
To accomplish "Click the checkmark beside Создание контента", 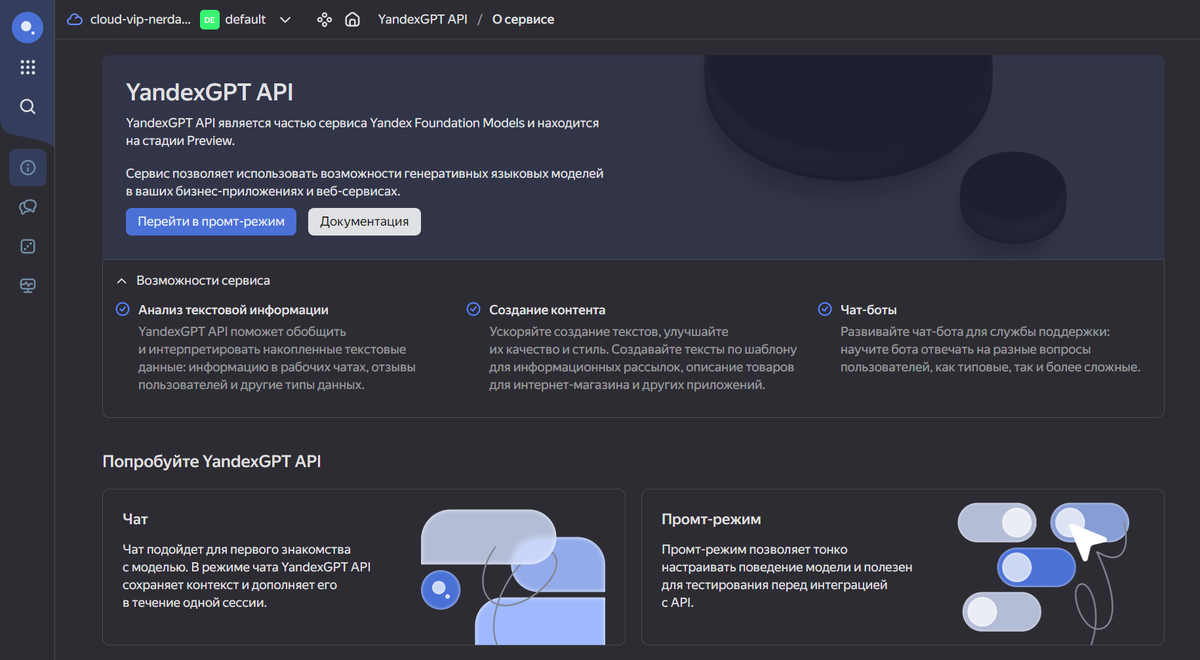I will pyautogui.click(x=473, y=310).
